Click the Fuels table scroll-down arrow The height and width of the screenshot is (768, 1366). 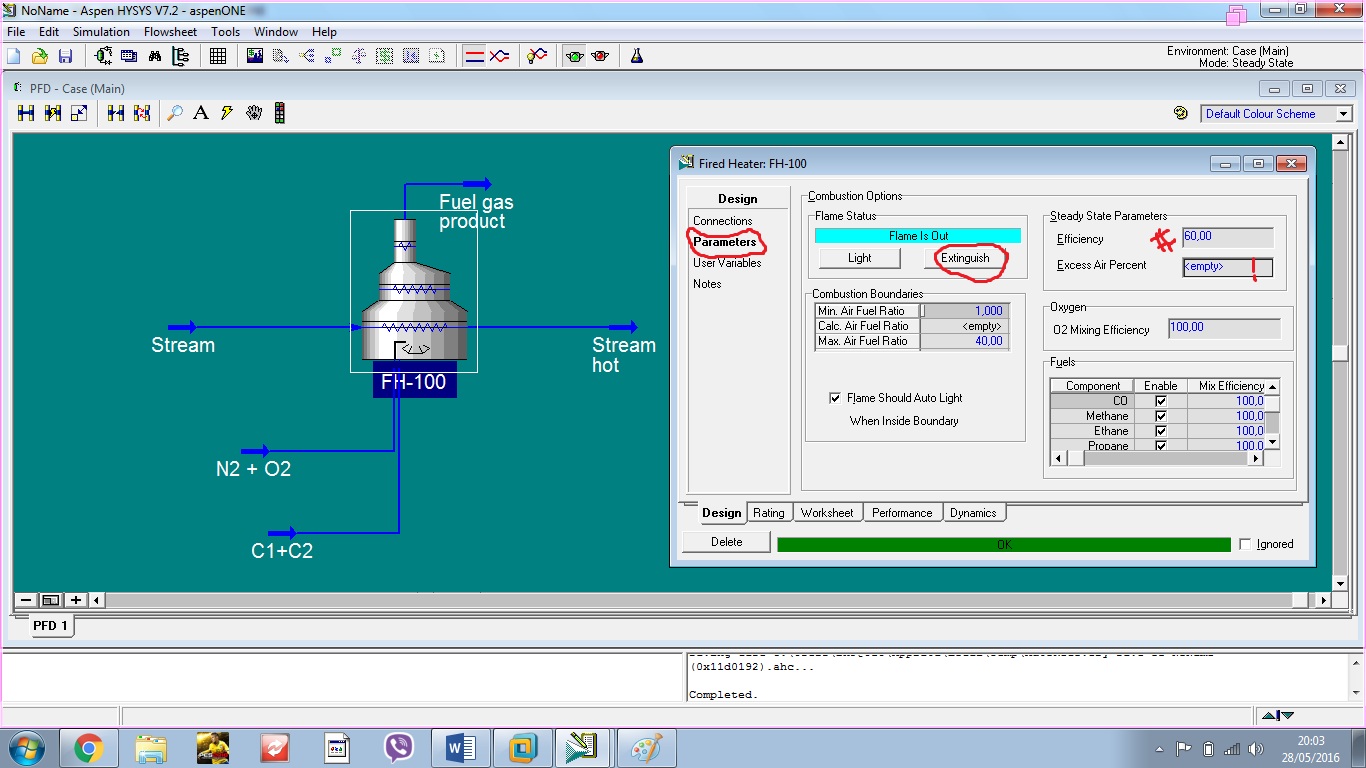[1273, 443]
